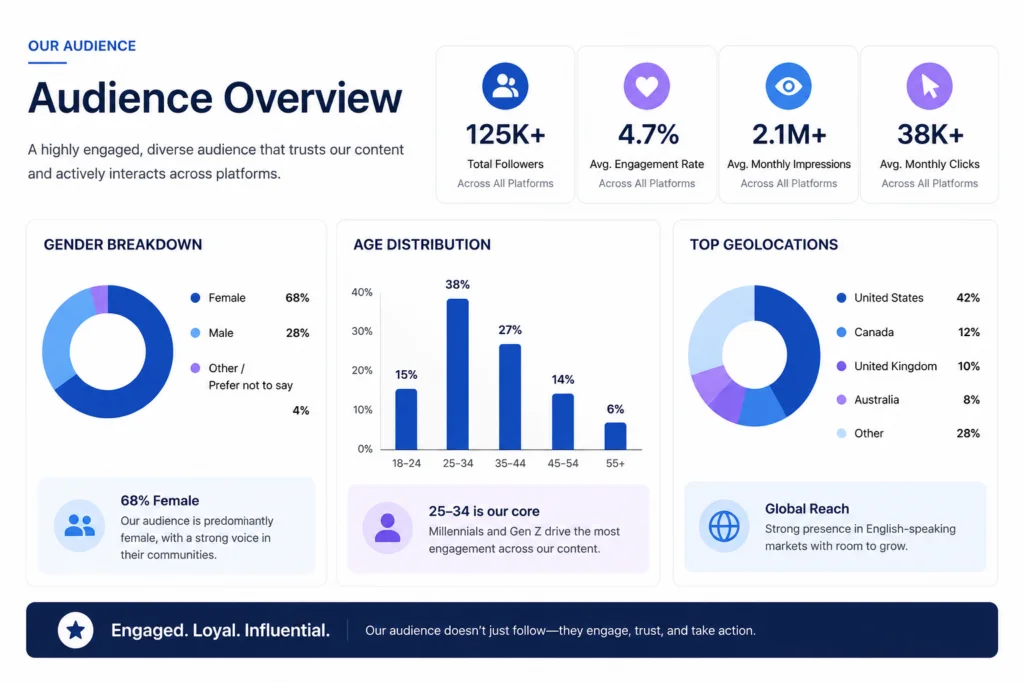Click the 25–34 age bar
Viewport: 1024px width, 683px height.
(458, 374)
